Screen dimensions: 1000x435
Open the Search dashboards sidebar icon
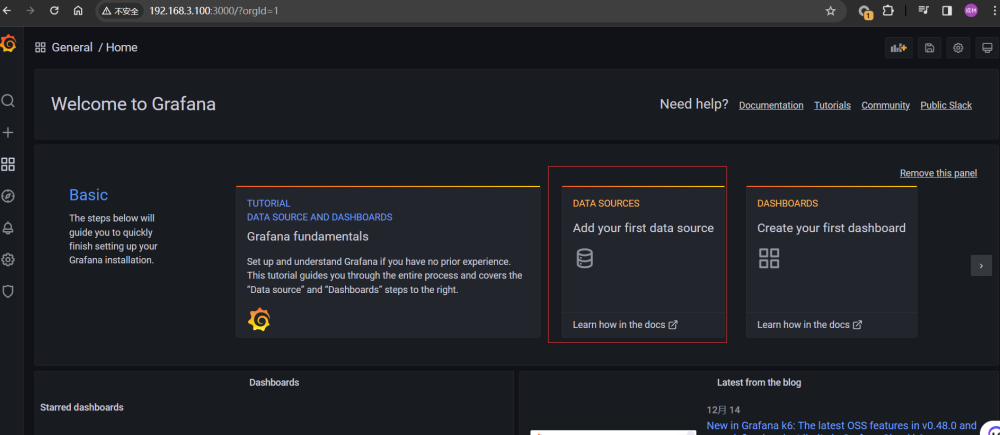8,101
